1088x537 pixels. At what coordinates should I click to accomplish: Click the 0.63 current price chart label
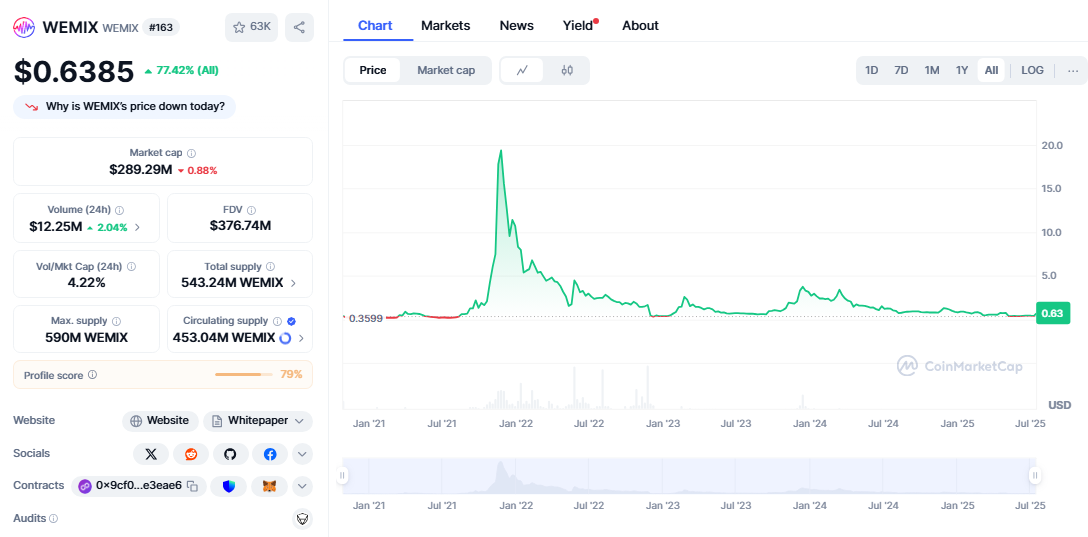[1053, 314]
